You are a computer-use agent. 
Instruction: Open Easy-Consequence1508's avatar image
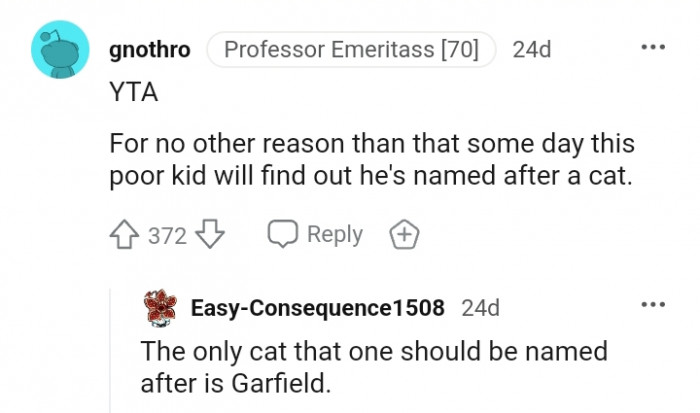pos(161,307)
